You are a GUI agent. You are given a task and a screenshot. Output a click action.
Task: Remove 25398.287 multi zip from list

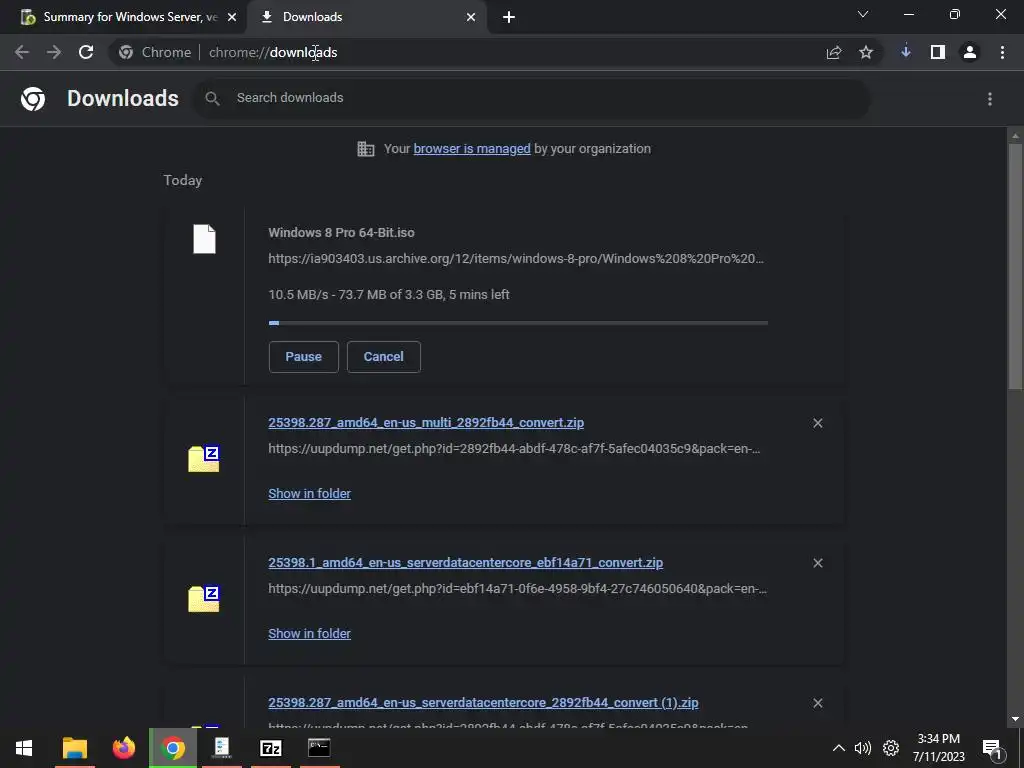click(x=818, y=423)
